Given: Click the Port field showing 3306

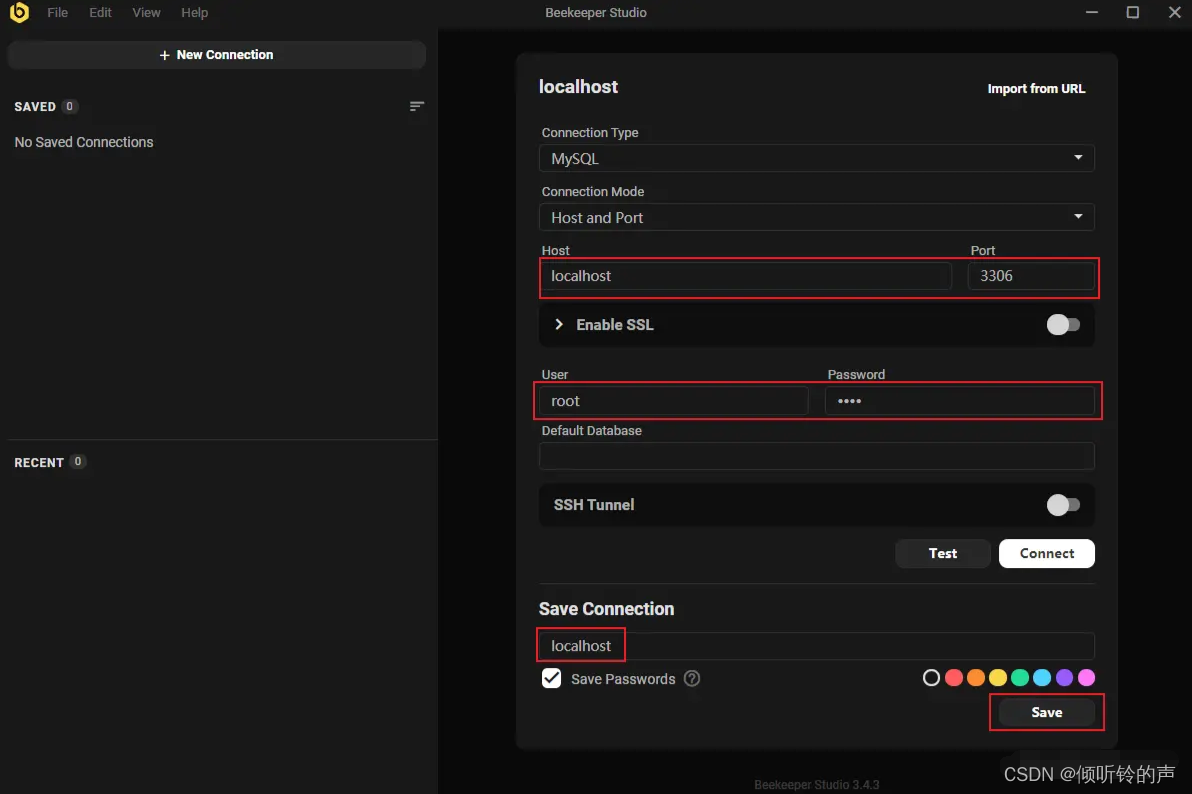Looking at the screenshot, I should (1031, 276).
